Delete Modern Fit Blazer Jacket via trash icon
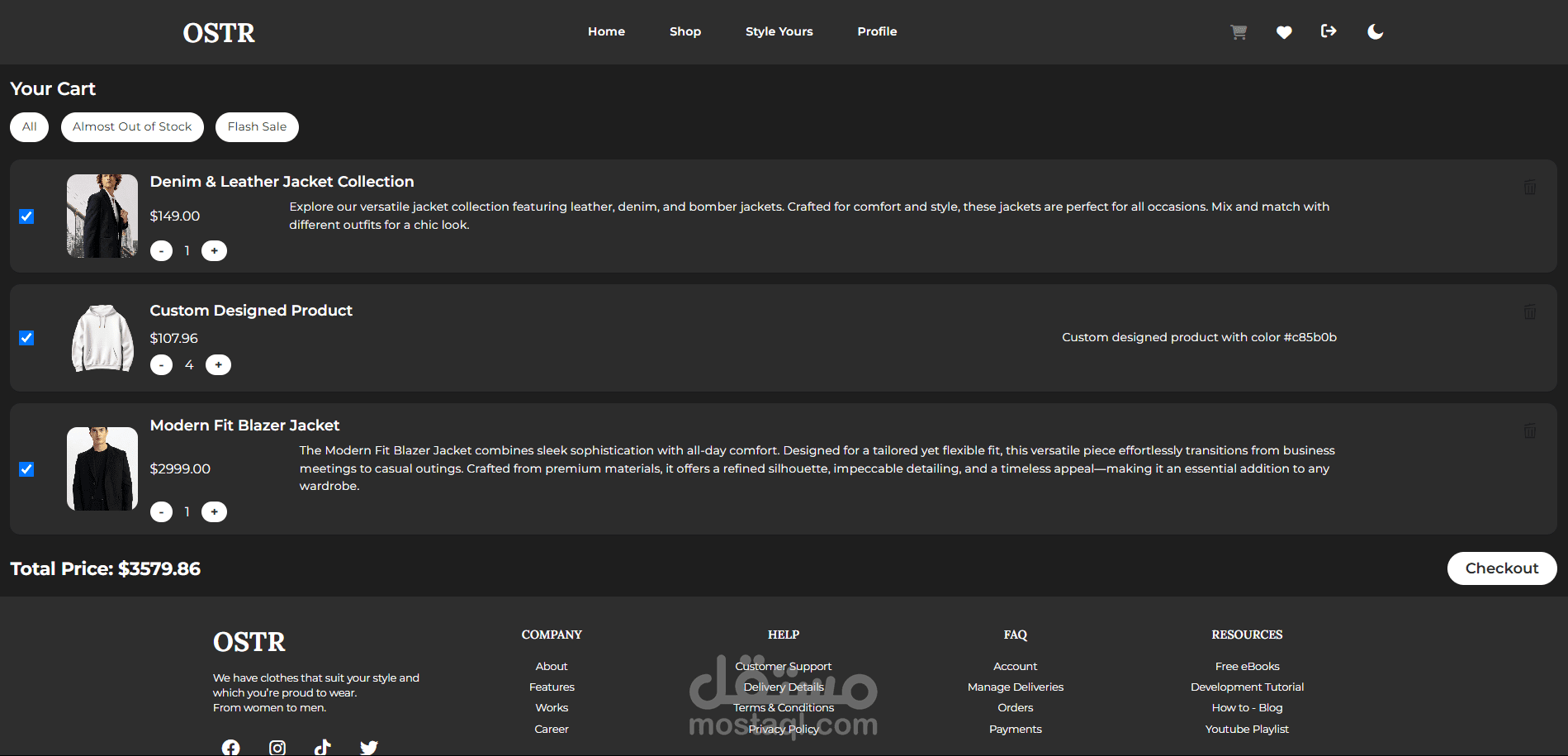Screen dimensions: 1568x756 (1530, 430)
